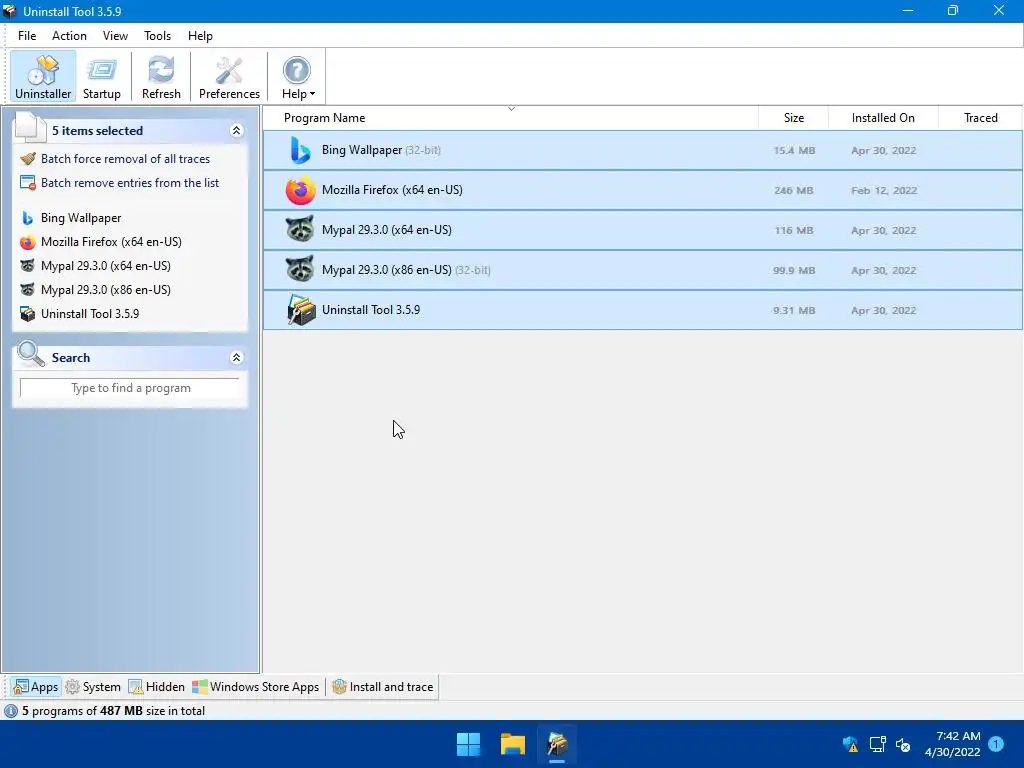Image resolution: width=1024 pixels, height=768 pixels.
Task: Switch to the Apps tab
Action: 37,687
